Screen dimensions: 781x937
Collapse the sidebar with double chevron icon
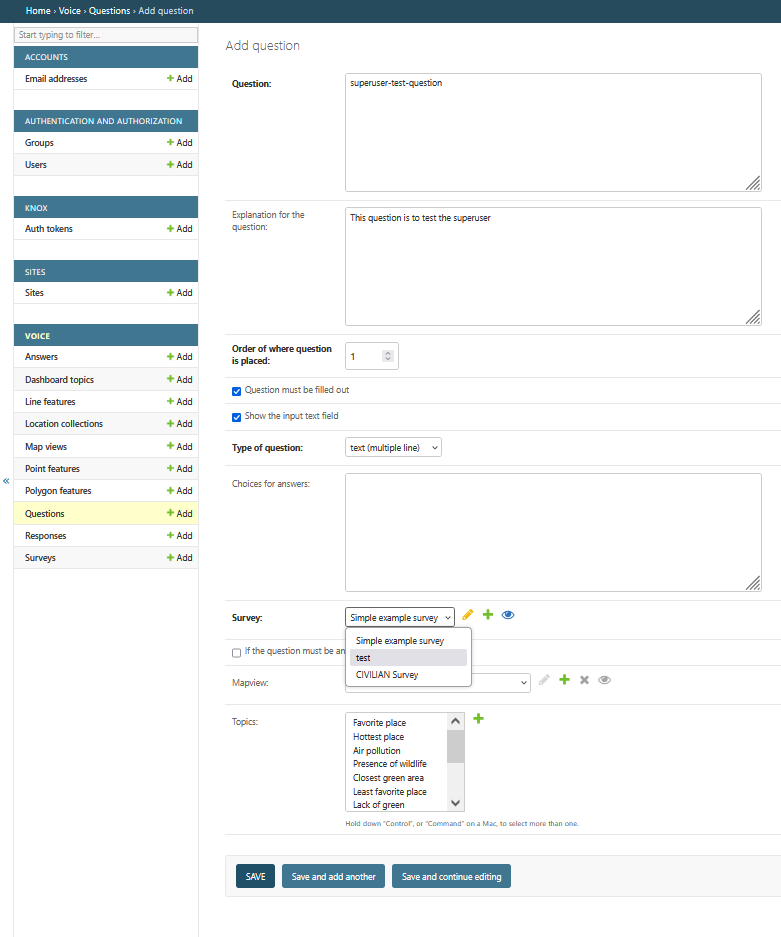(6, 481)
